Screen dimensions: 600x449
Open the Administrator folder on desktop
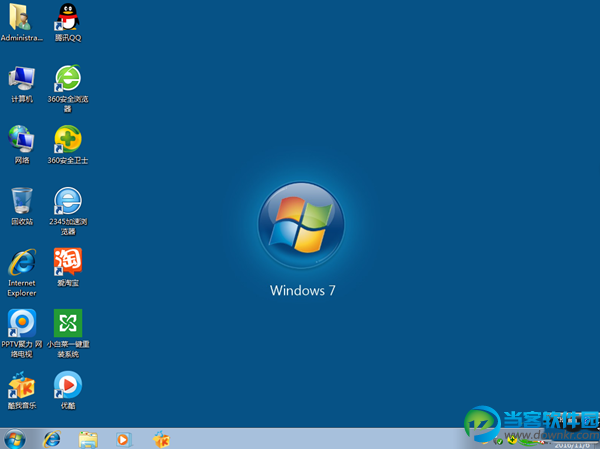(x=22, y=18)
